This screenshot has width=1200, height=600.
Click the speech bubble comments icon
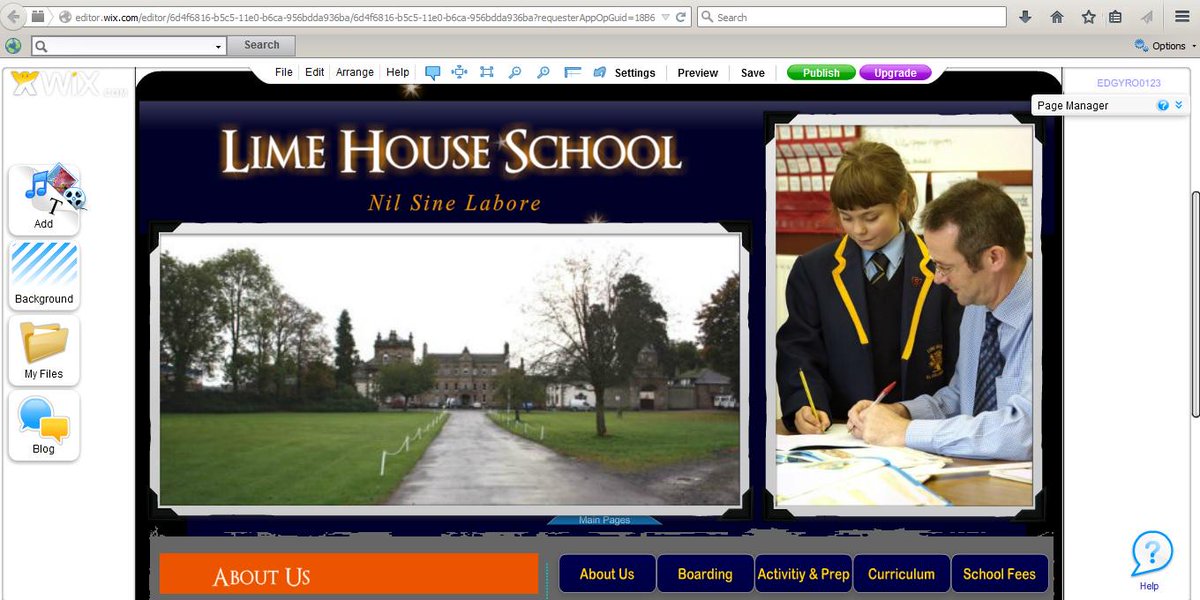click(433, 72)
